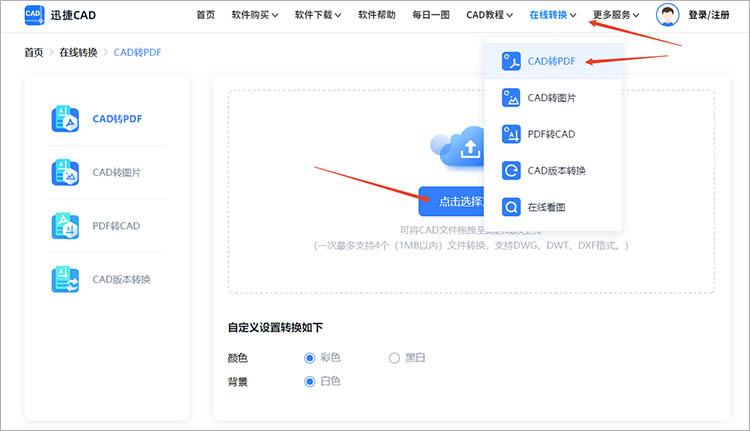Choose PDF转CAD text in dropdown menu
This screenshot has height=431, width=750.
pos(551,134)
